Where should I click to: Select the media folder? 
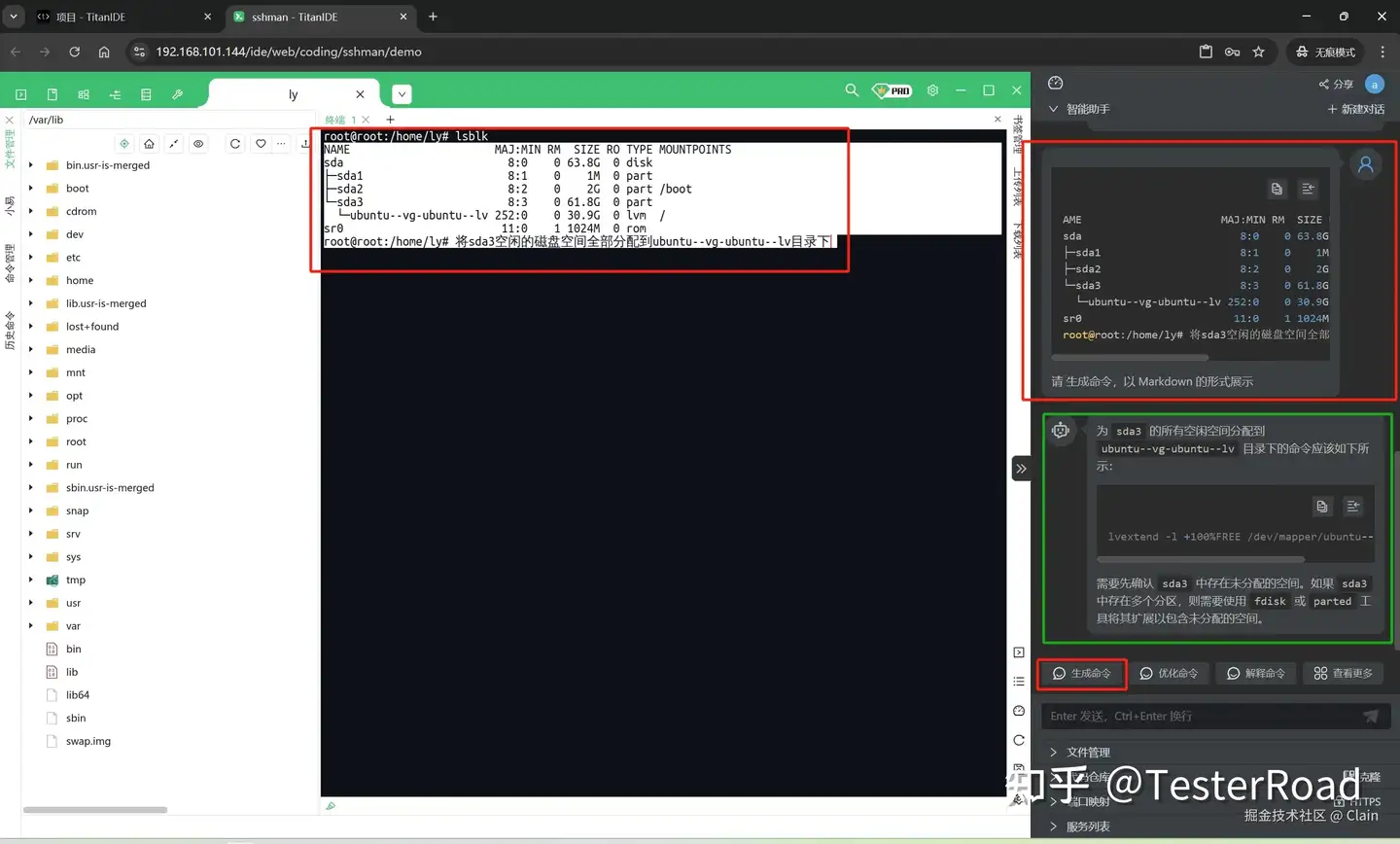tap(81, 350)
